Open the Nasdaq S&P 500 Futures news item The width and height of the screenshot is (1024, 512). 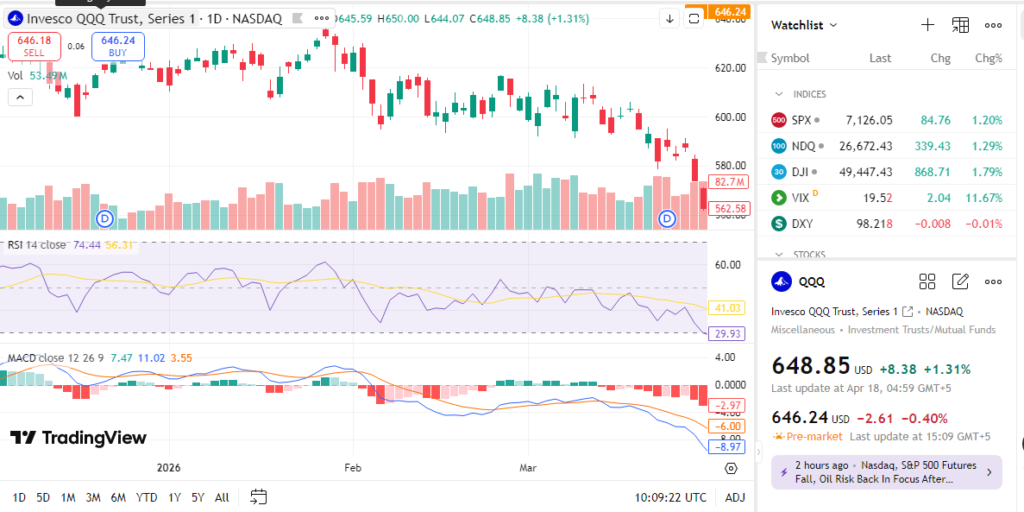[x=886, y=472]
